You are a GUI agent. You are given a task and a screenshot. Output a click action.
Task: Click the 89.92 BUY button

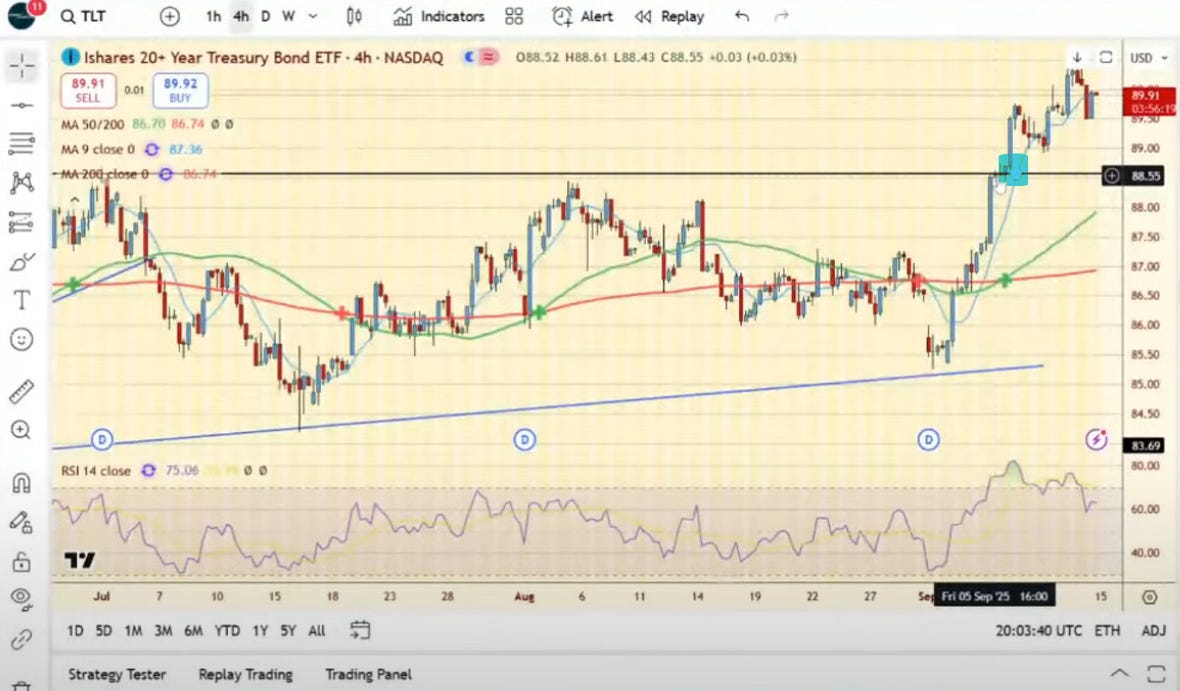coord(181,90)
